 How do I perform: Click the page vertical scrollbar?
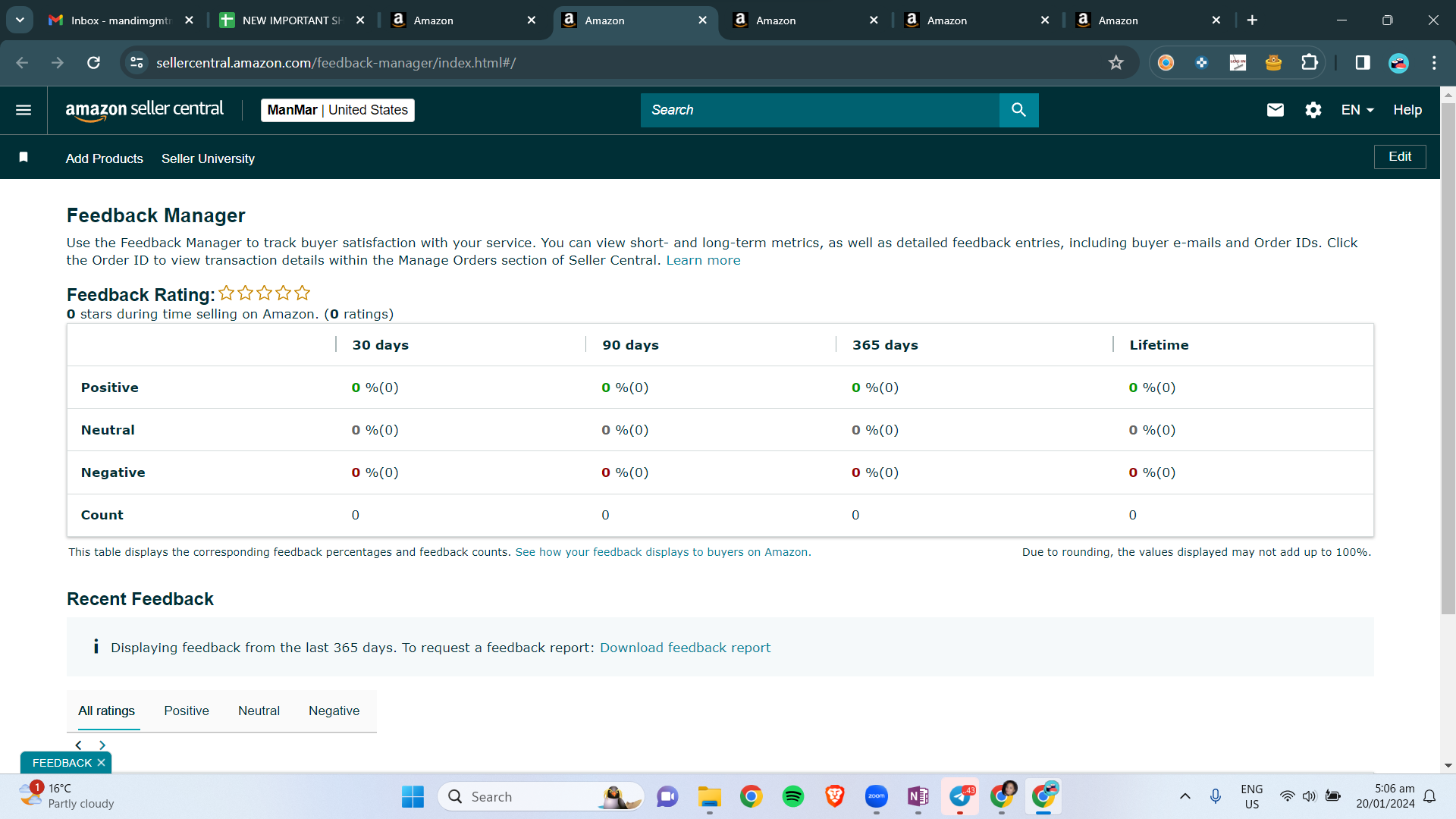(x=1448, y=358)
